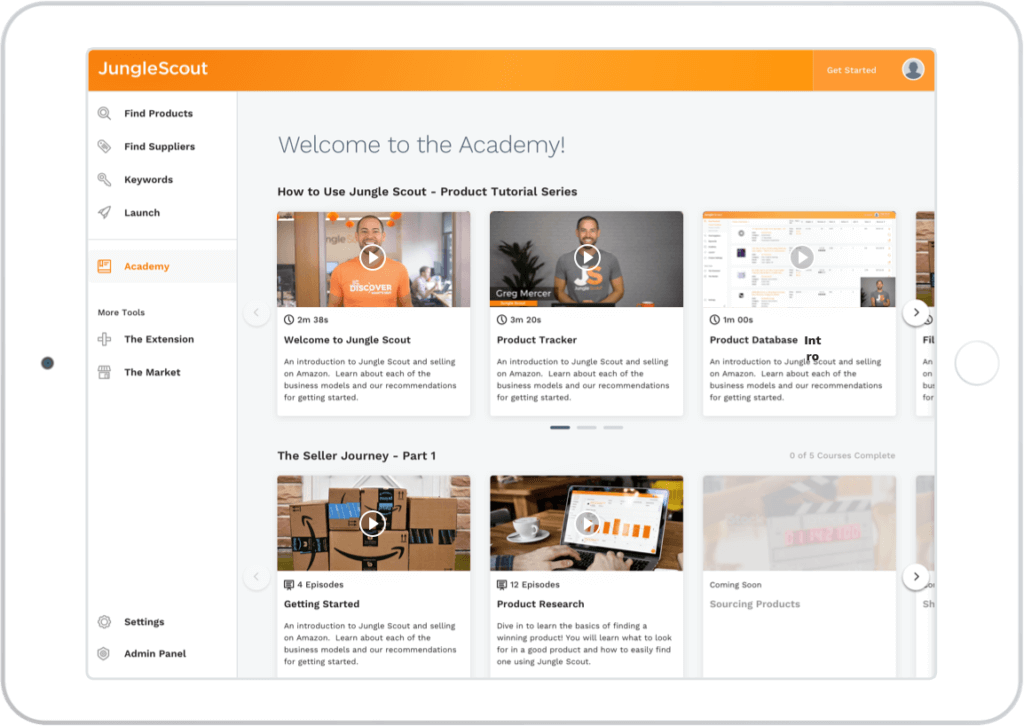Select the third carousel page indicator
The image size is (1024, 726).
coord(613,428)
